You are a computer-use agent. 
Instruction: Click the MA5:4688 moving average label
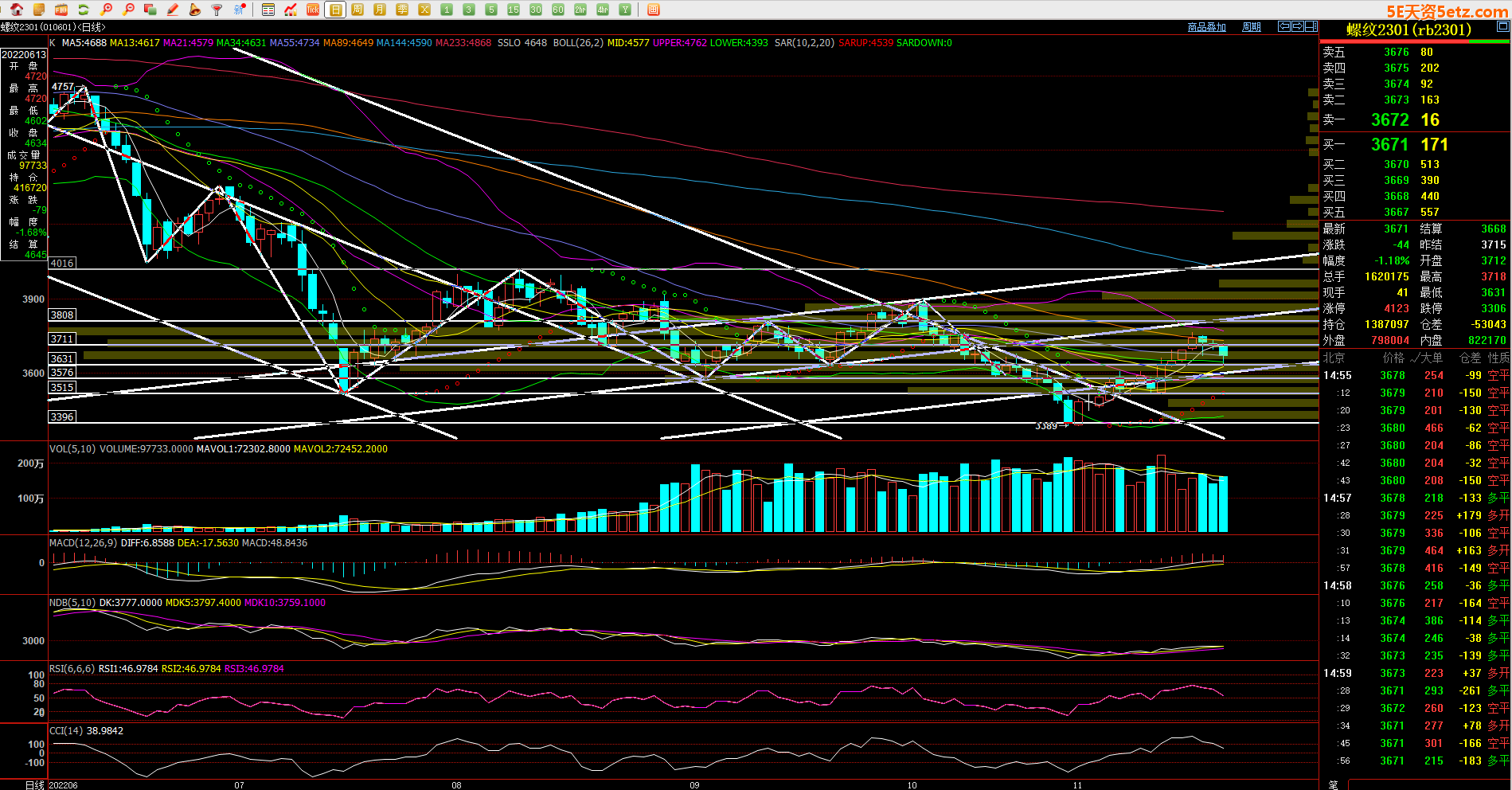84,43
